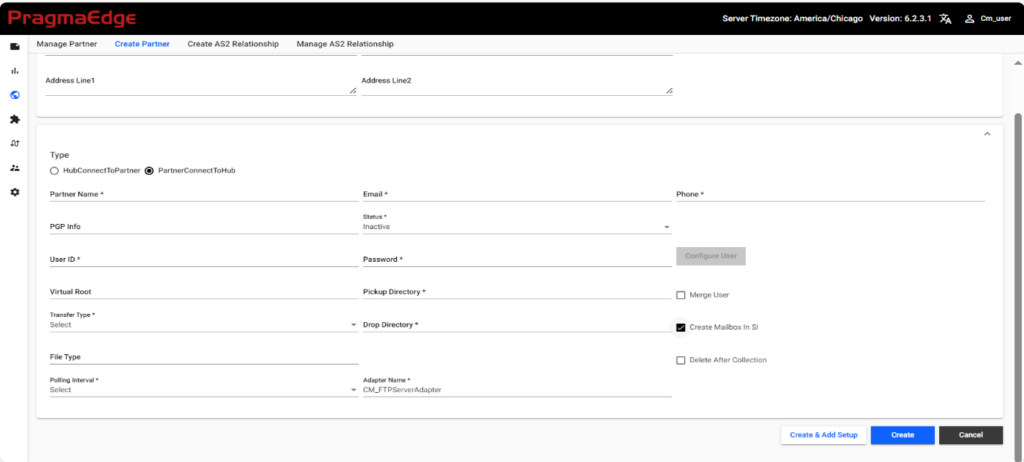Focus the PGP Info field
Screen dimensions: 1024x462
click(x=204, y=226)
